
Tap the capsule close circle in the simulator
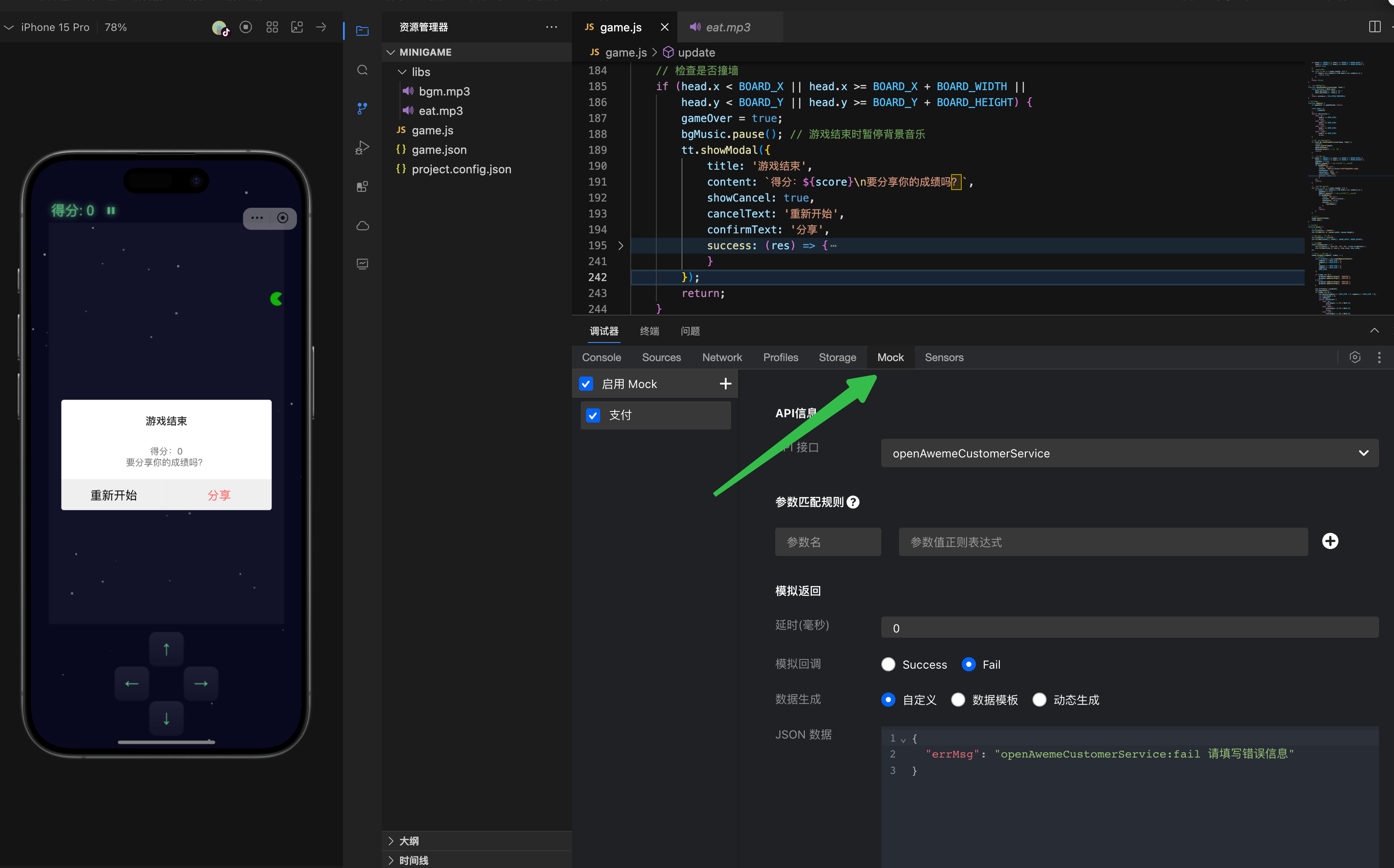pos(282,218)
